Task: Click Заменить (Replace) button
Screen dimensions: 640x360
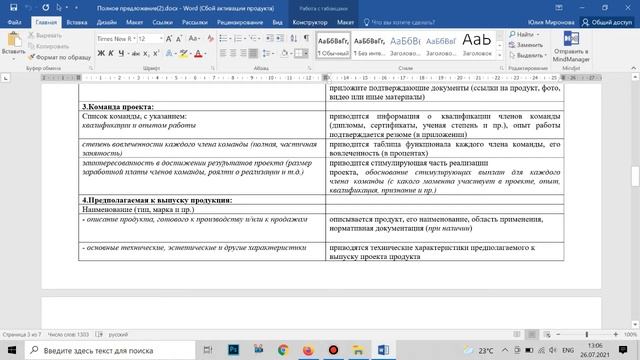Action: coord(526,45)
